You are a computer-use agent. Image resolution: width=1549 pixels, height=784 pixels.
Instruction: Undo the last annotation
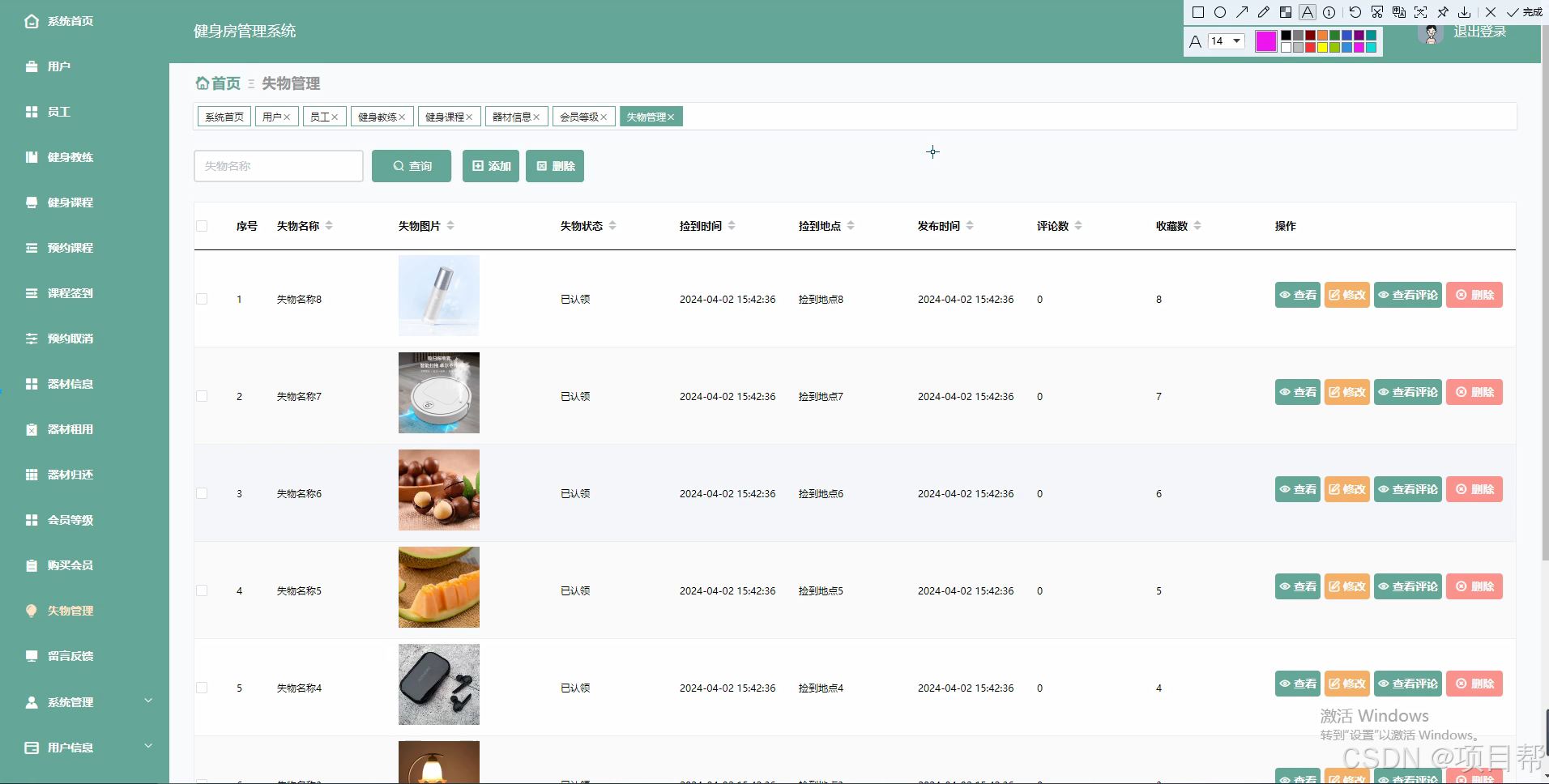click(1355, 12)
